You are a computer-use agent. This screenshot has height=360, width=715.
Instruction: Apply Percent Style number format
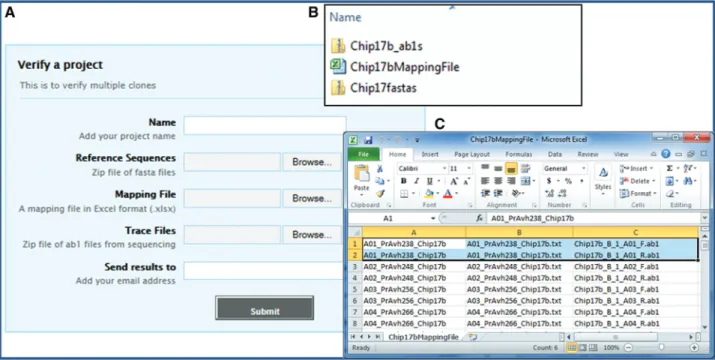click(568, 181)
